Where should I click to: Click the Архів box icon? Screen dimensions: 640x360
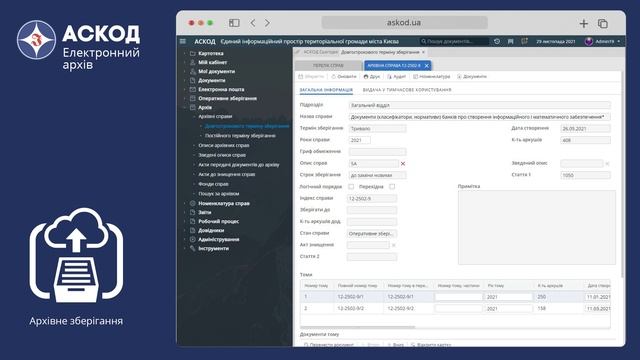pos(193,107)
